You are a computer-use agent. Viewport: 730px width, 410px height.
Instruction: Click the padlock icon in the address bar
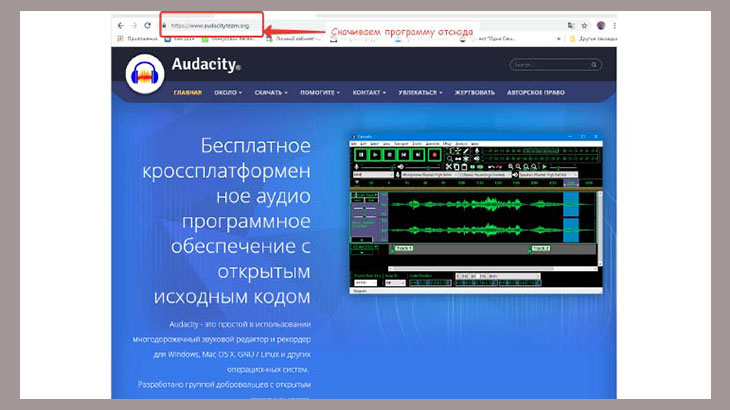[164, 26]
